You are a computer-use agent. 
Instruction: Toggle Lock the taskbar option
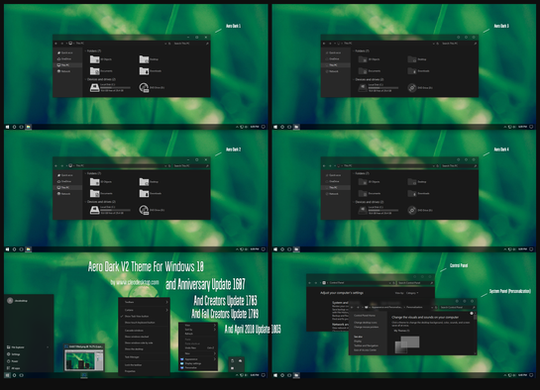coord(133,365)
